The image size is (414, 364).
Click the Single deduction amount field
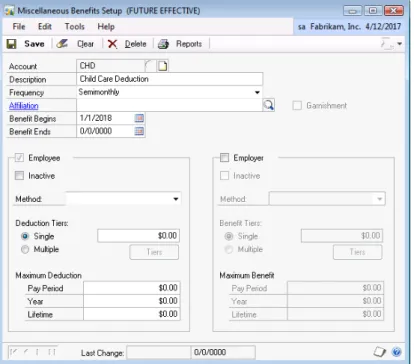[139, 236]
